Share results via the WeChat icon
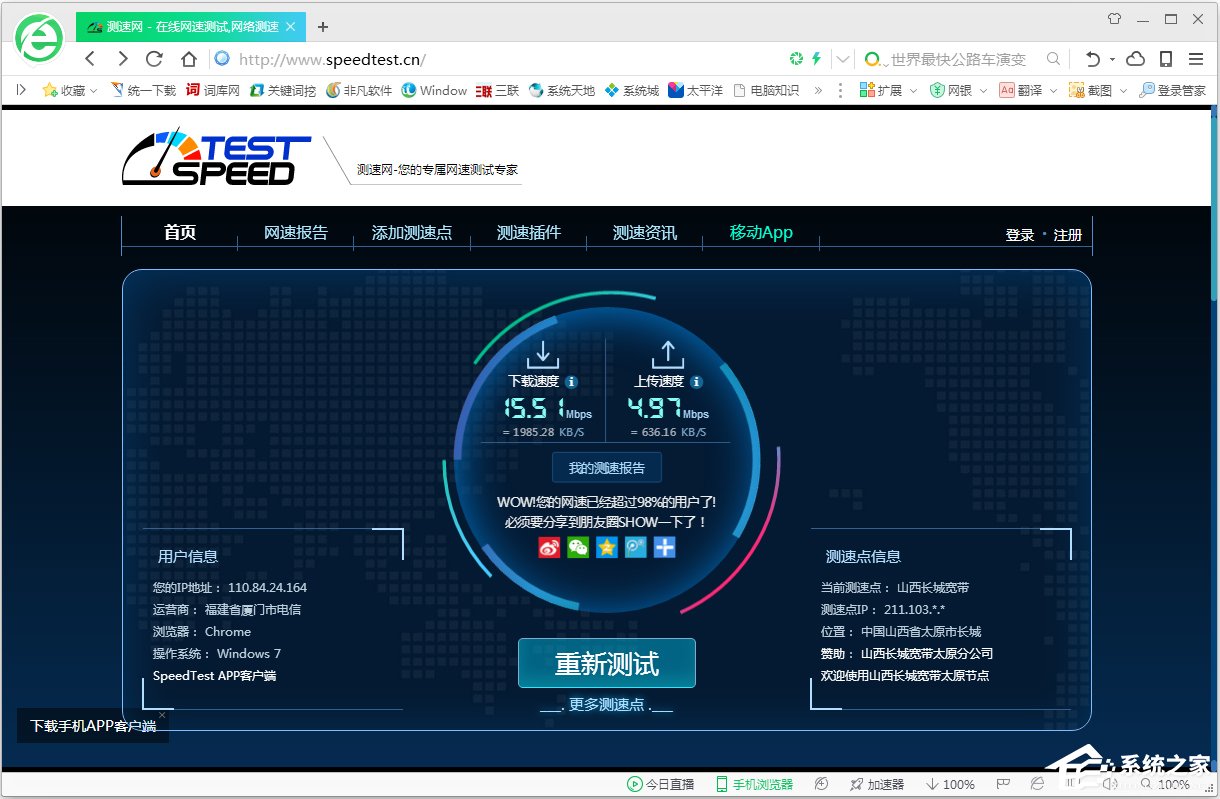1220x799 pixels. pos(577,548)
